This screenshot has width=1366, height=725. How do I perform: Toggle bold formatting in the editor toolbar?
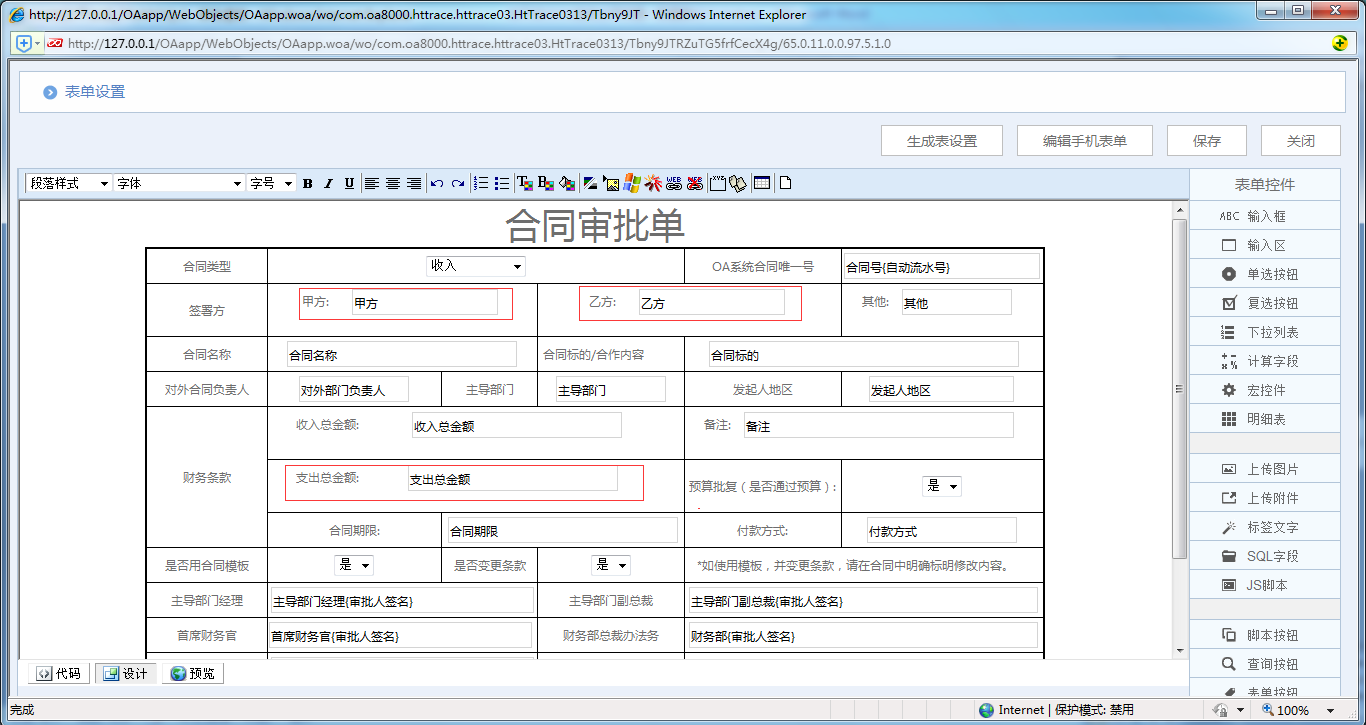[x=307, y=183]
